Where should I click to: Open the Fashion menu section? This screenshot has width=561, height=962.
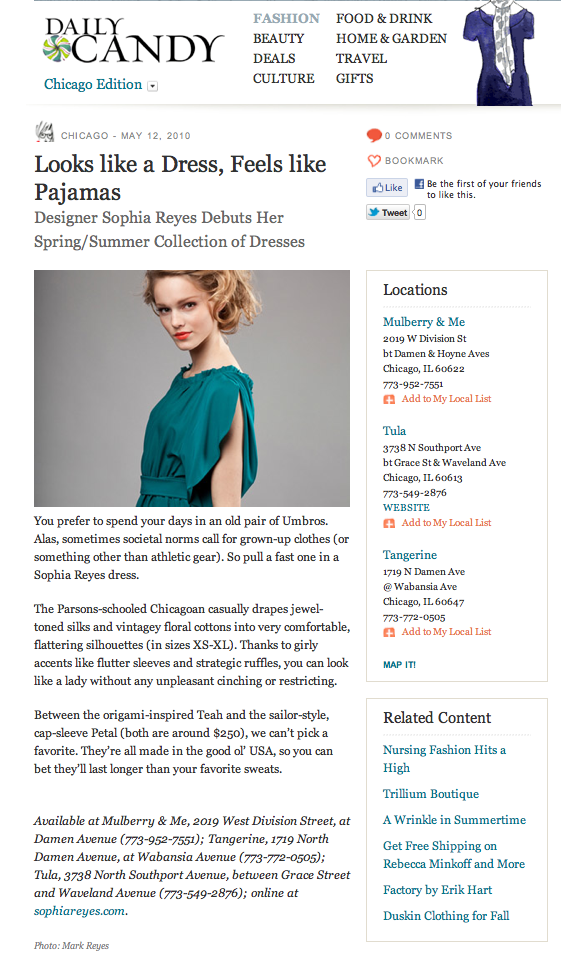[x=286, y=18]
